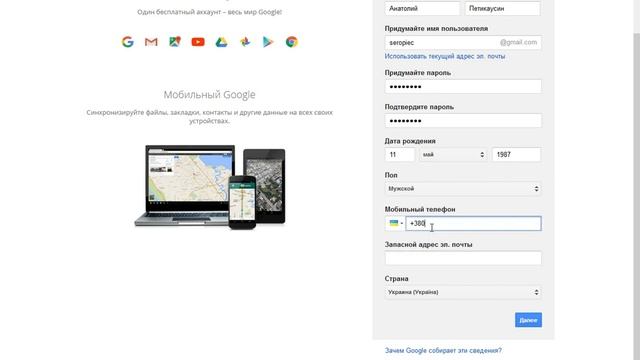Click the Запасной адрес эл. почты field
Viewport: 640px width, 360px height.
click(463, 258)
